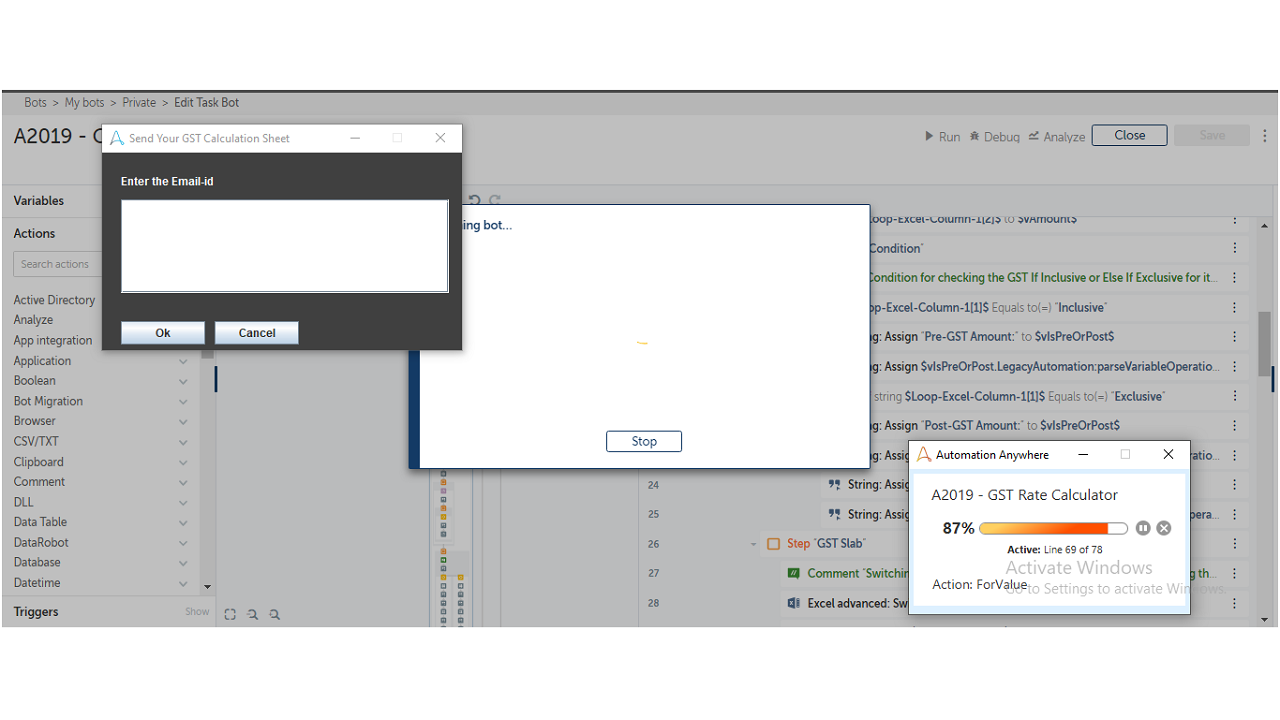The width and height of the screenshot is (1280, 720).
Task: Go to Private in the breadcrumb
Action: (139, 103)
